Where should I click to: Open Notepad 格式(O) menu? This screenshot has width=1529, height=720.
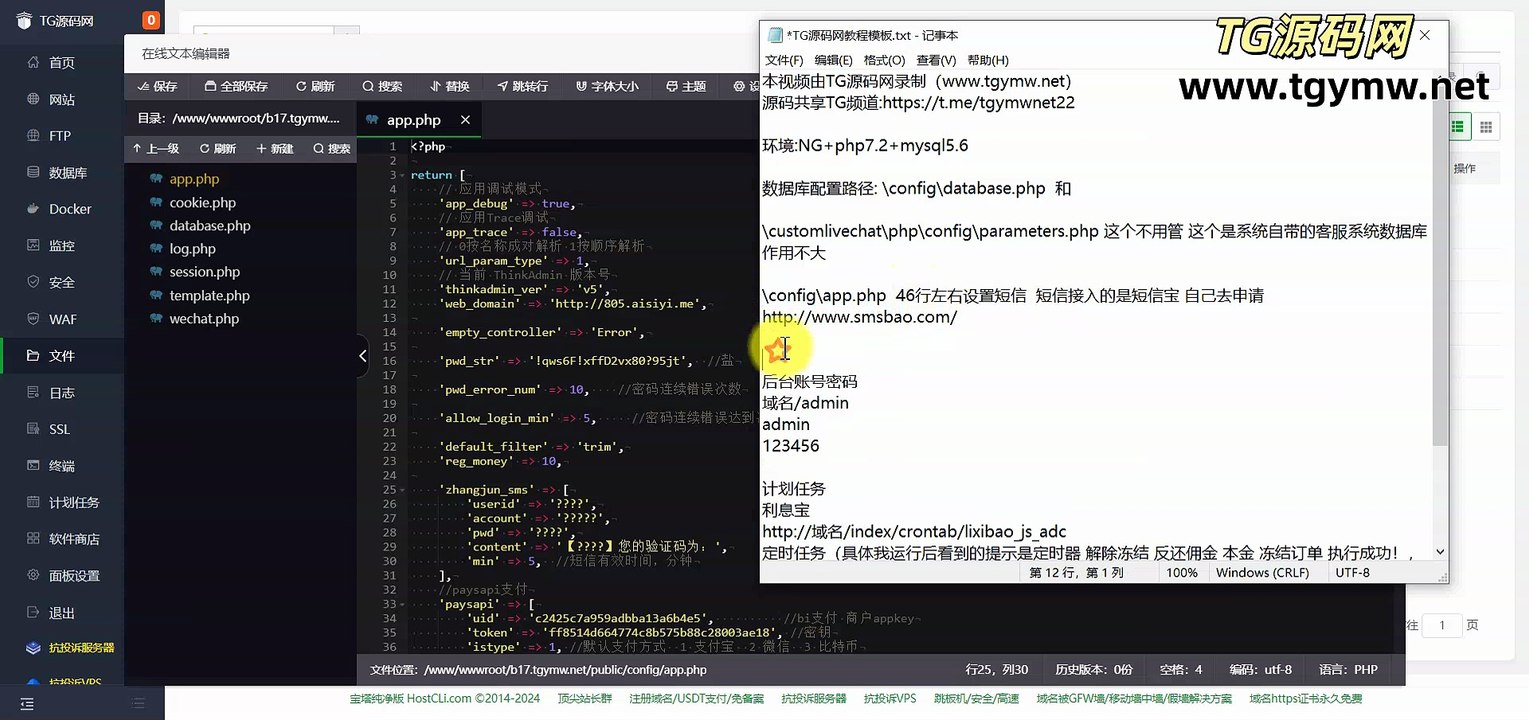point(884,60)
